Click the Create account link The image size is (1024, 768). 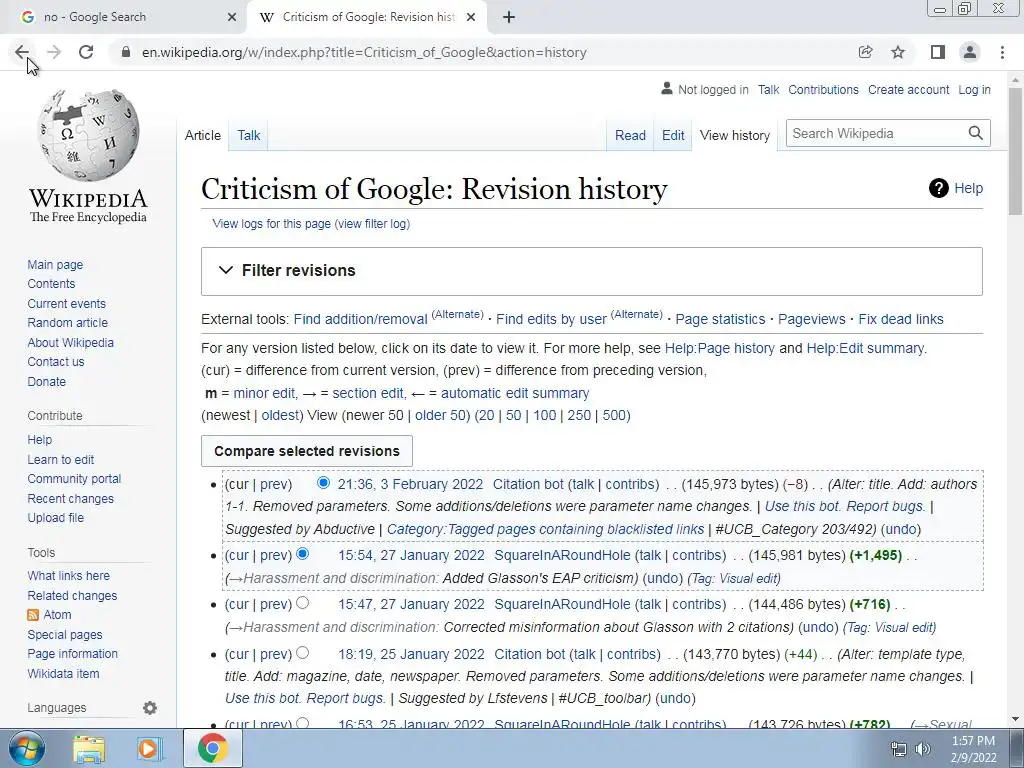[908, 89]
